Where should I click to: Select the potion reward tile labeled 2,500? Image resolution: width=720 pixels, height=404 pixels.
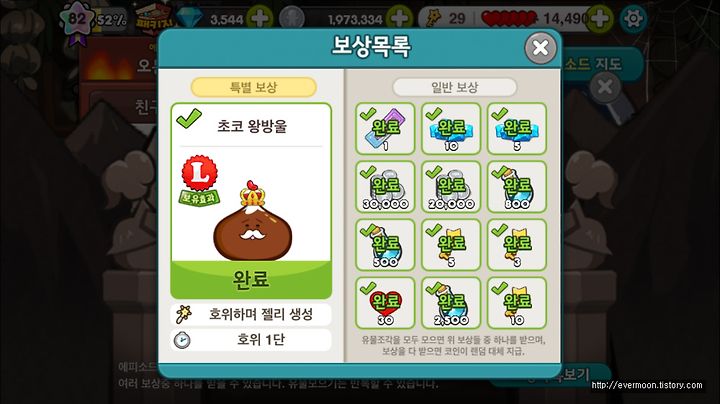(451, 303)
